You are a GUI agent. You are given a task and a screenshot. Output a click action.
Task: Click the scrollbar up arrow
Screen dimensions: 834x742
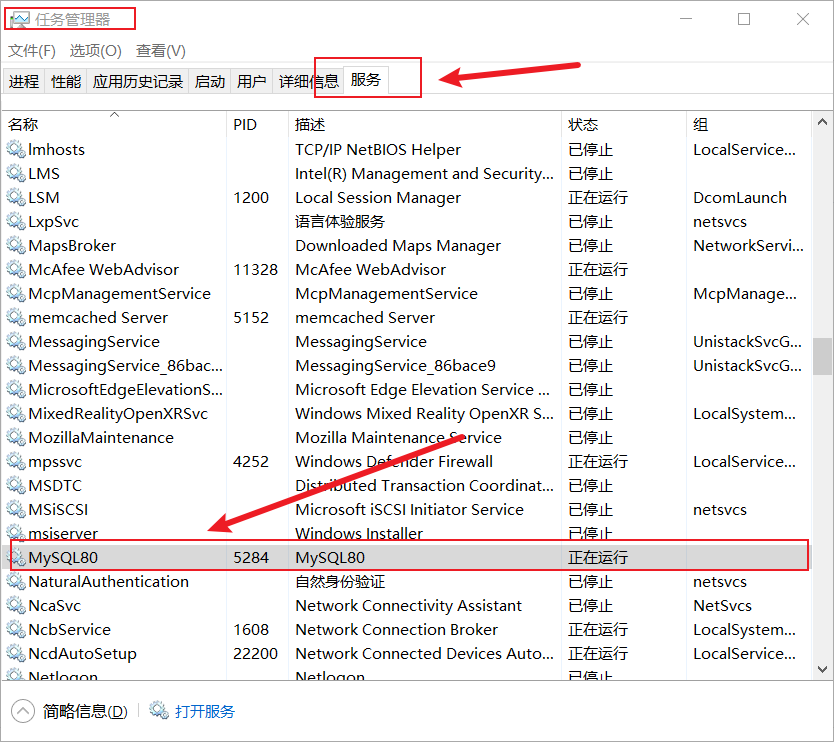tap(822, 122)
